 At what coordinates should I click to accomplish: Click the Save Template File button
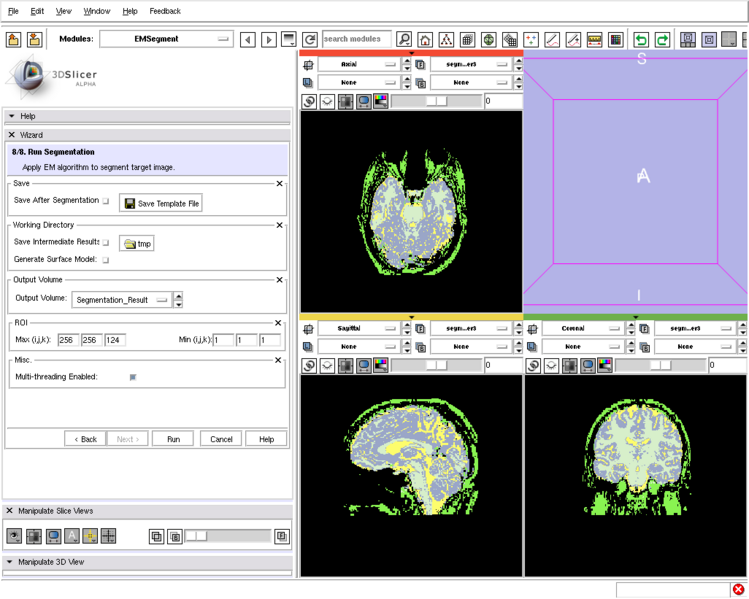pyautogui.click(x=161, y=203)
